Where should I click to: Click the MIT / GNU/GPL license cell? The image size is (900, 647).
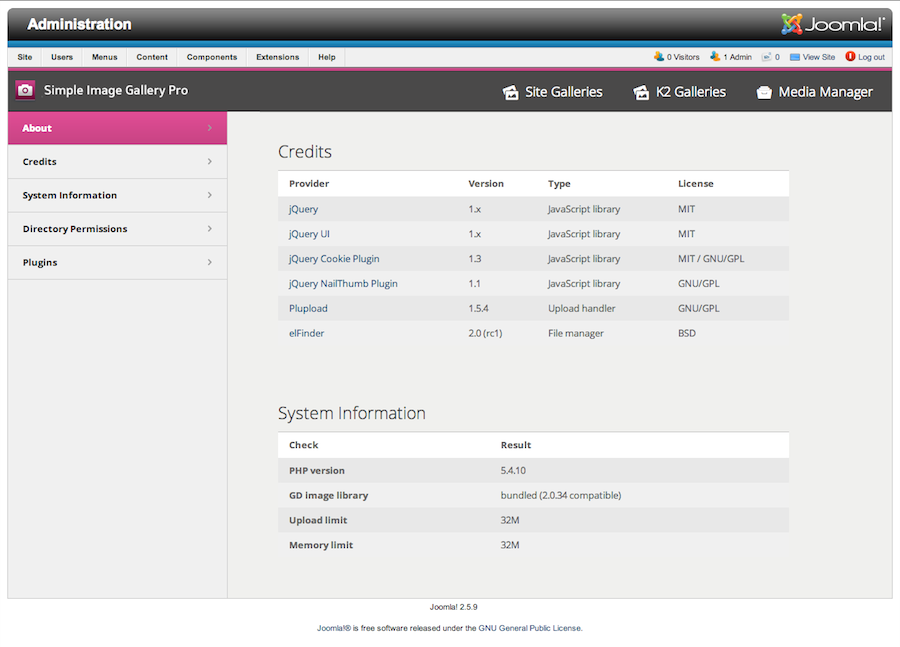(711, 258)
